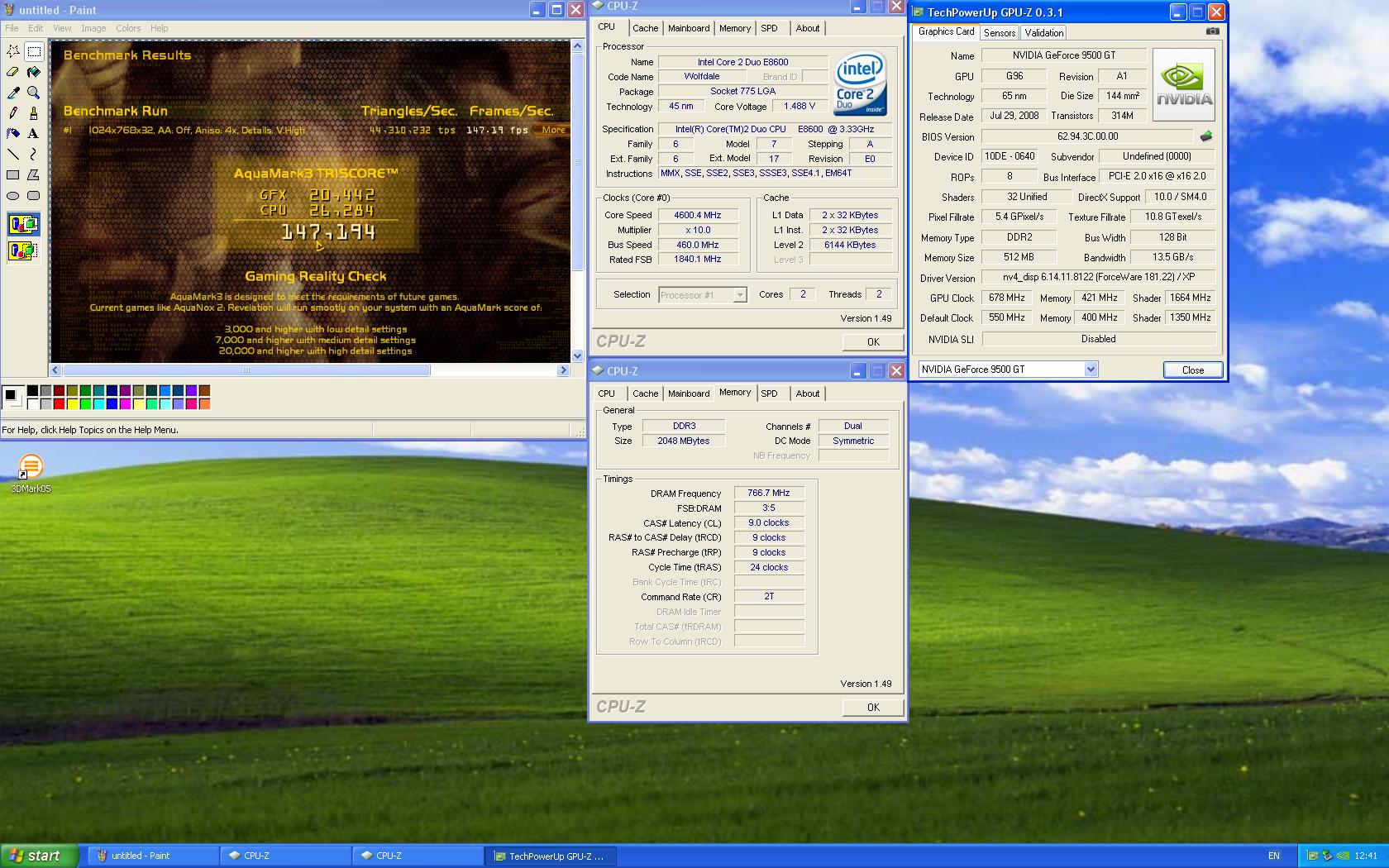
Task: Click OK in the lower CPU-Z window
Action: (x=873, y=707)
